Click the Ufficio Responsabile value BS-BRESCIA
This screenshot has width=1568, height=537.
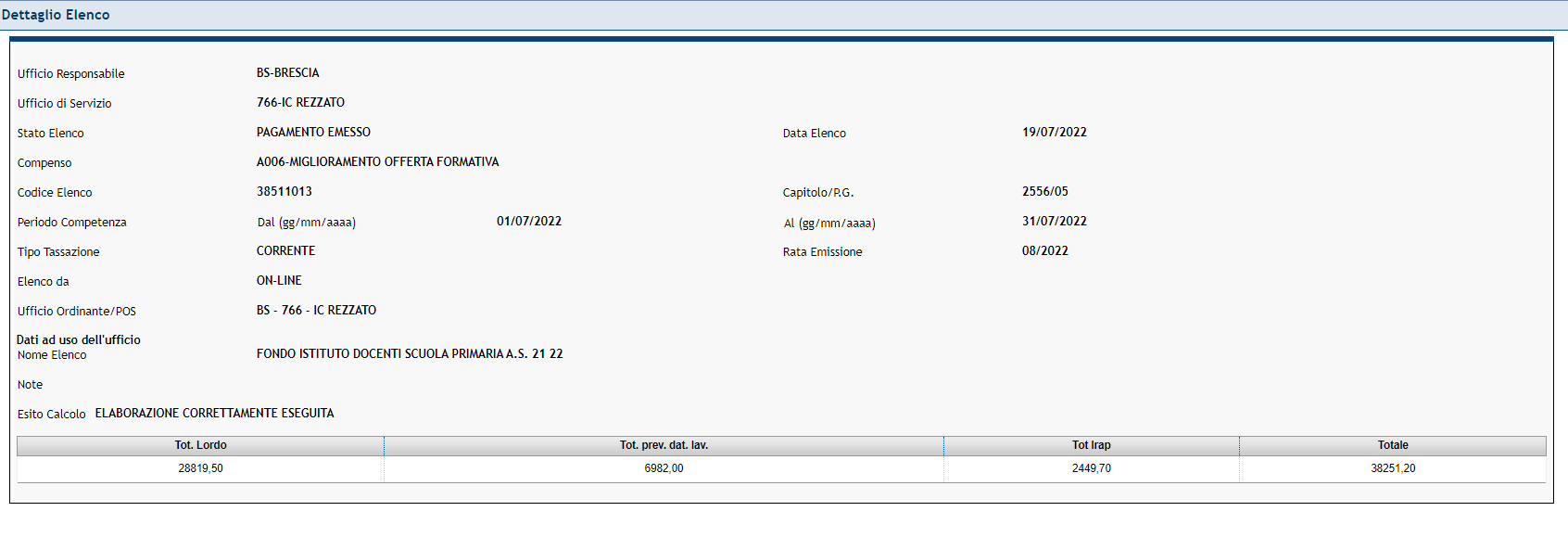pyautogui.click(x=287, y=73)
